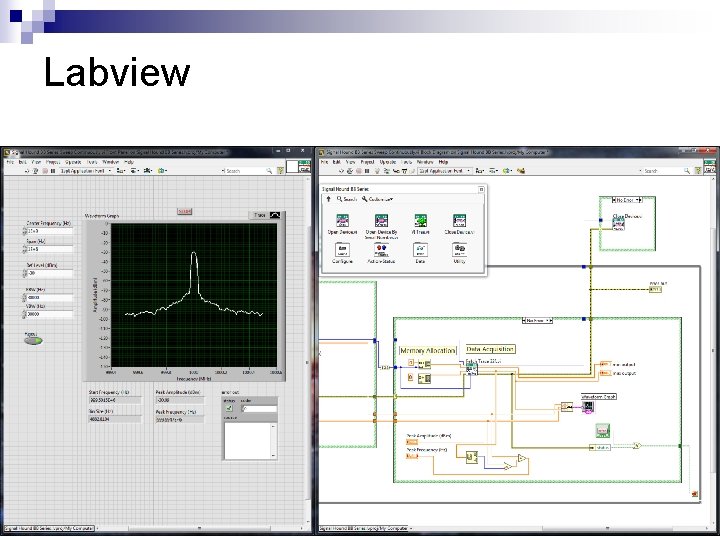The width and height of the screenshot is (720, 540).
Task: Click VI Tree icon in palette
Action: coord(421,220)
